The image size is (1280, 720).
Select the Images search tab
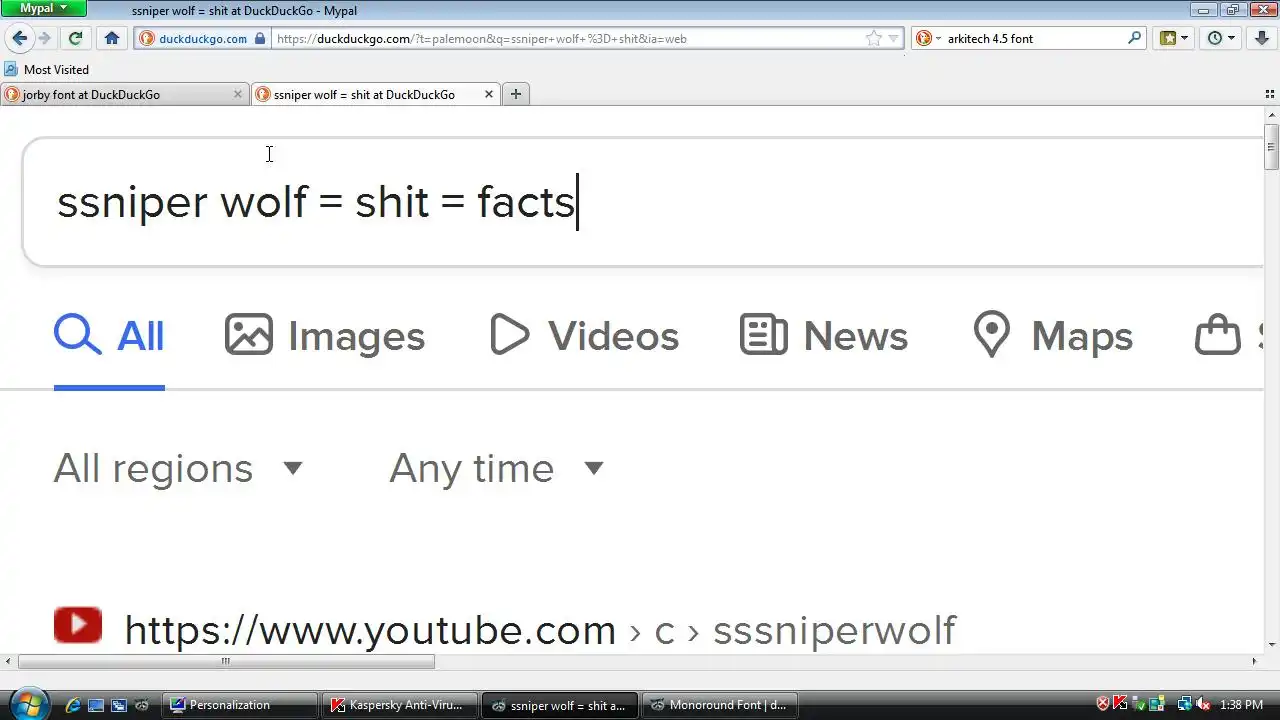tap(325, 336)
